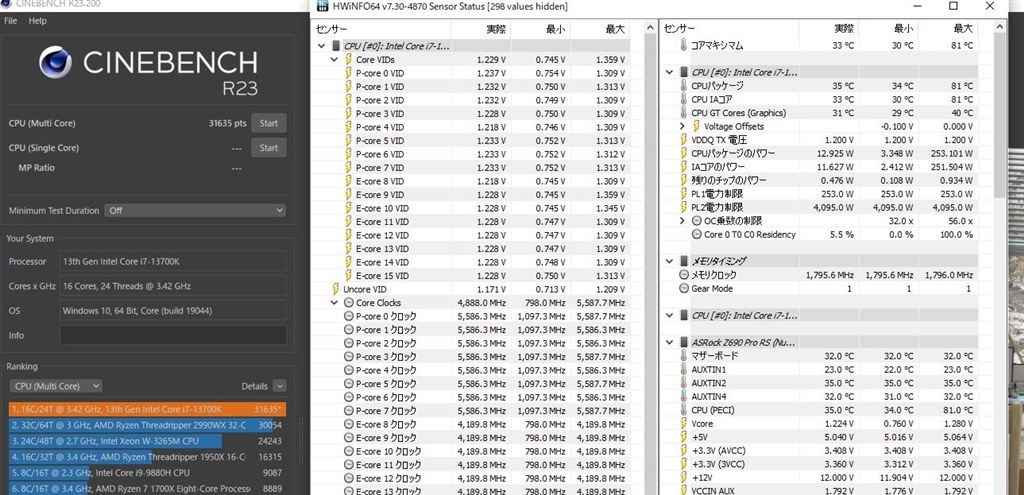Viewport: 1024px width, 495px height.
Task: Click the E-core 10 clock icon
Action: click(349, 452)
